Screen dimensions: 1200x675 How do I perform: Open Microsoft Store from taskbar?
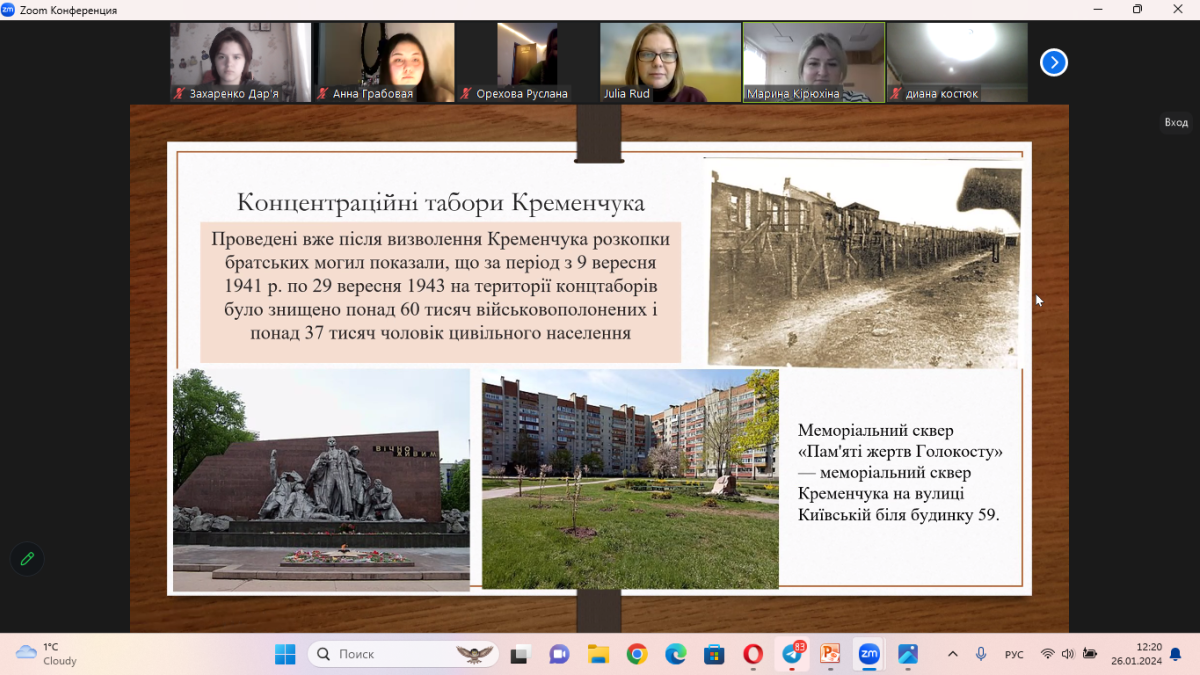pos(714,654)
